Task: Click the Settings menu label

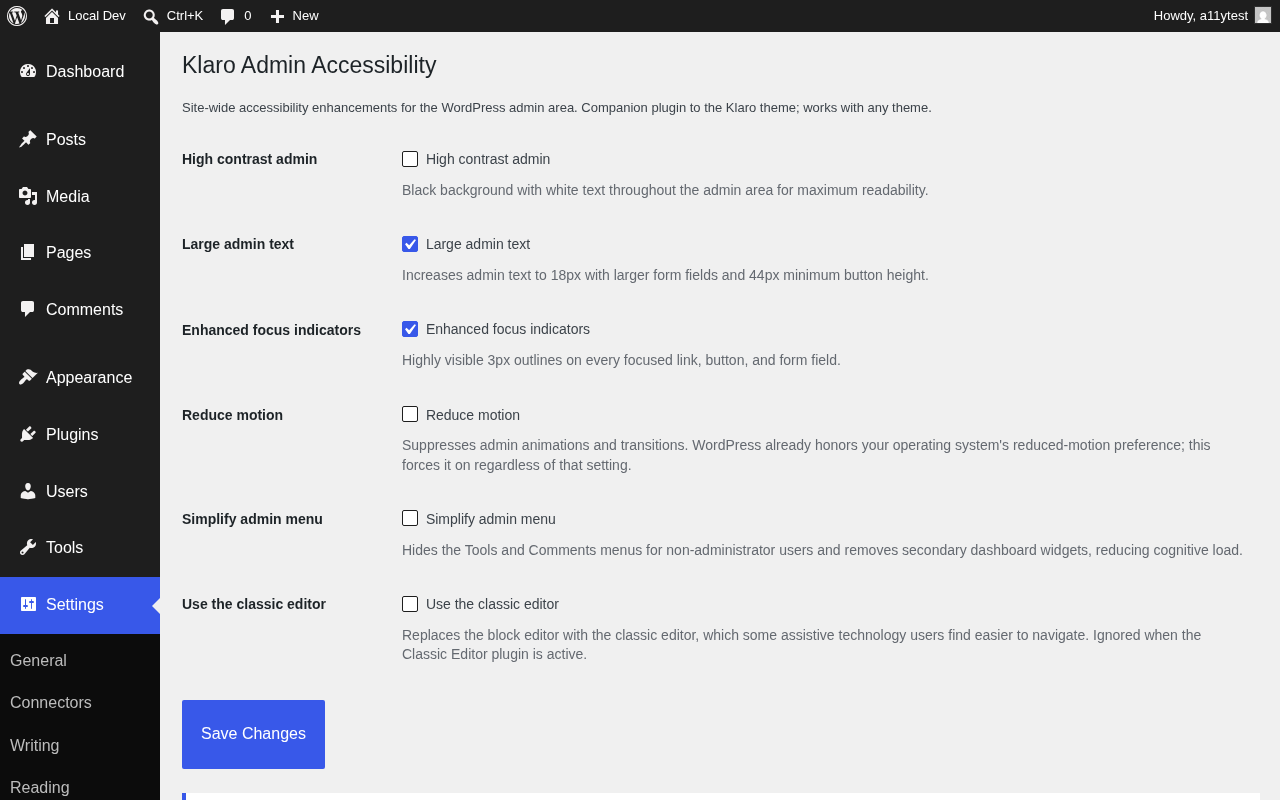Action: click(75, 605)
